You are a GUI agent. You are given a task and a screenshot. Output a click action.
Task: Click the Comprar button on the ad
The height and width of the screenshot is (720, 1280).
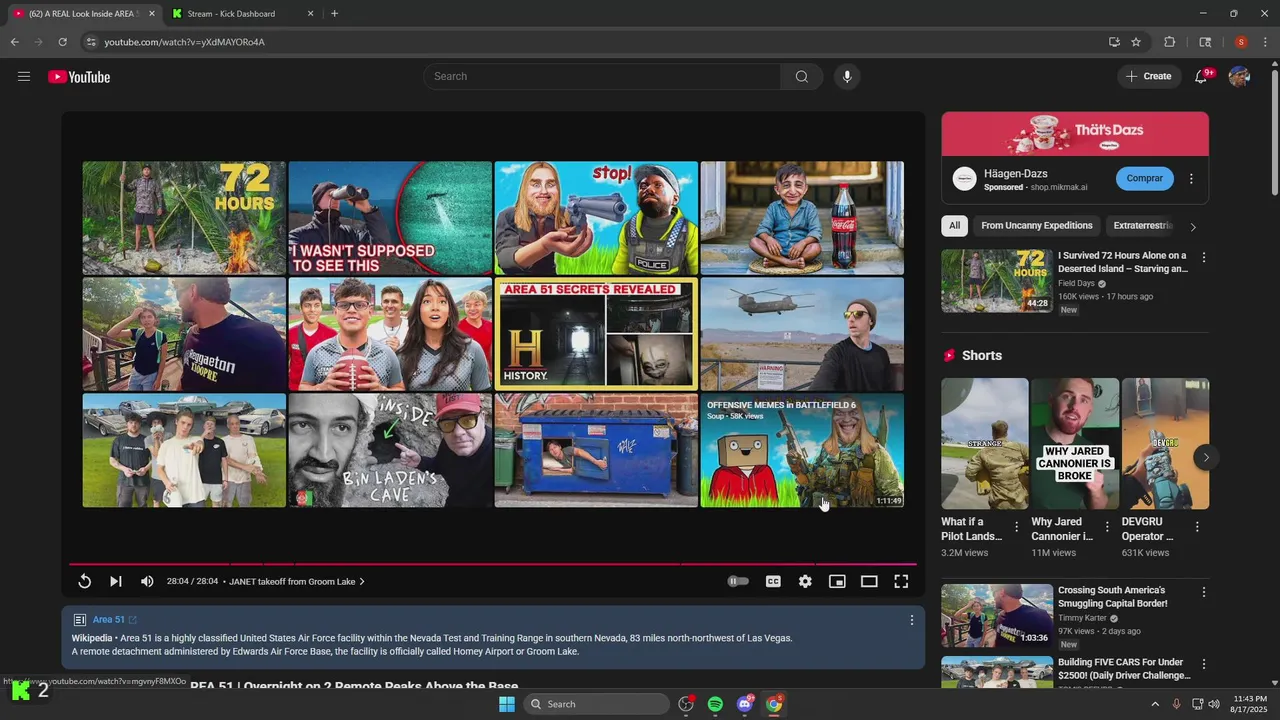pyautogui.click(x=1144, y=179)
